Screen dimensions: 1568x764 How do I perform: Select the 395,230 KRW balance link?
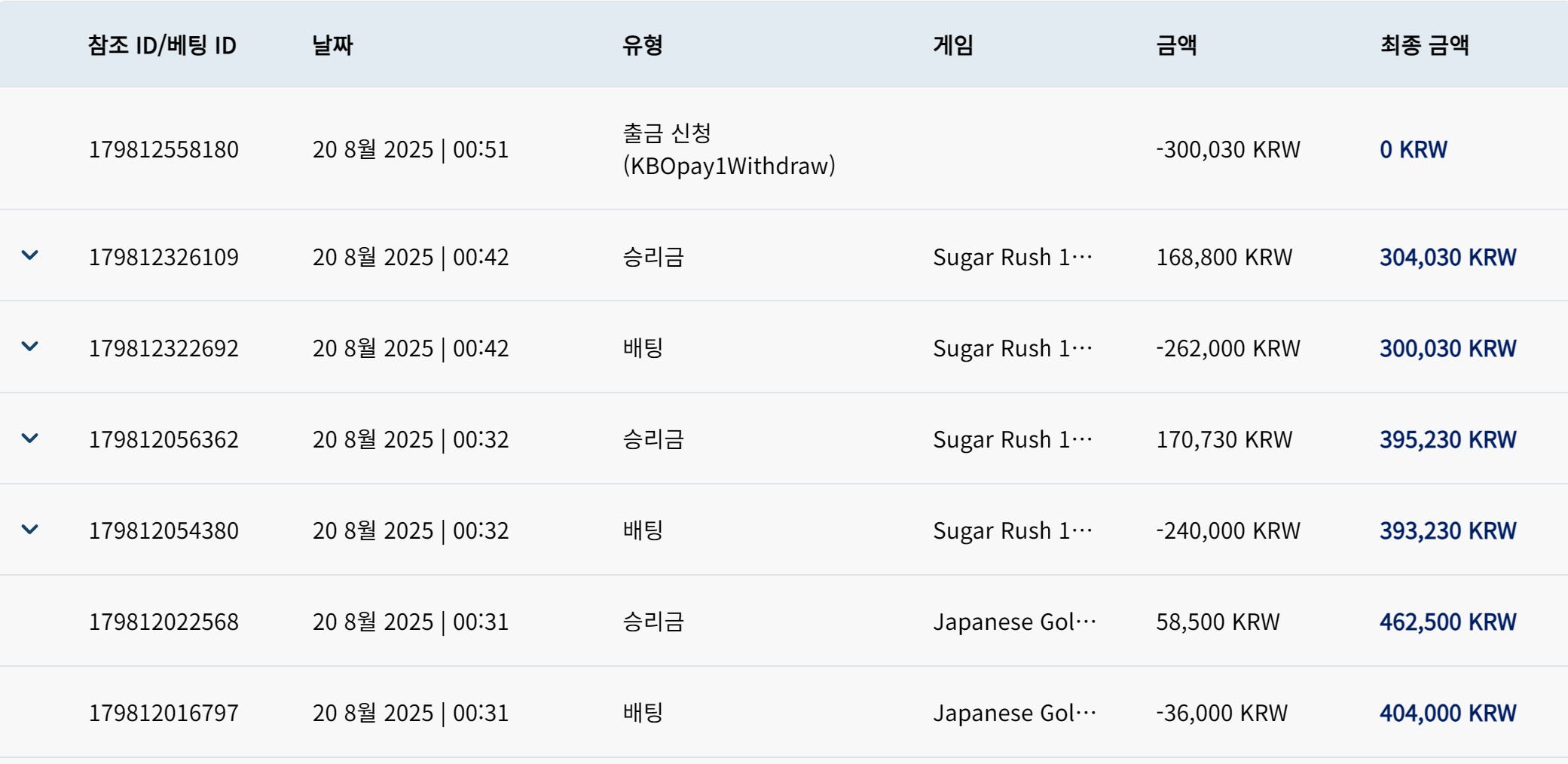click(1447, 439)
